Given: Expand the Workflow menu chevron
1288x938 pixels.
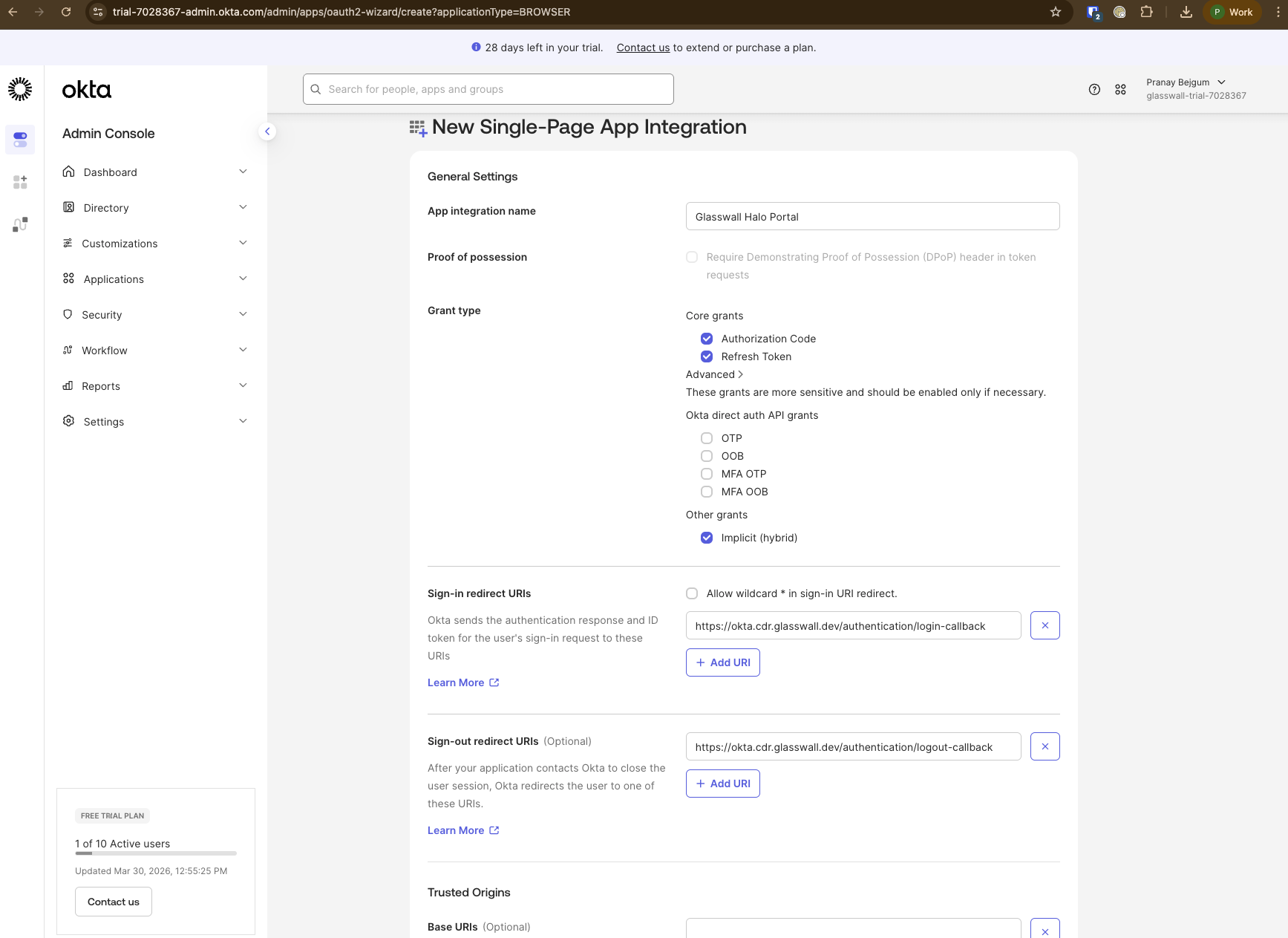Looking at the screenshot, I should 243,350.
